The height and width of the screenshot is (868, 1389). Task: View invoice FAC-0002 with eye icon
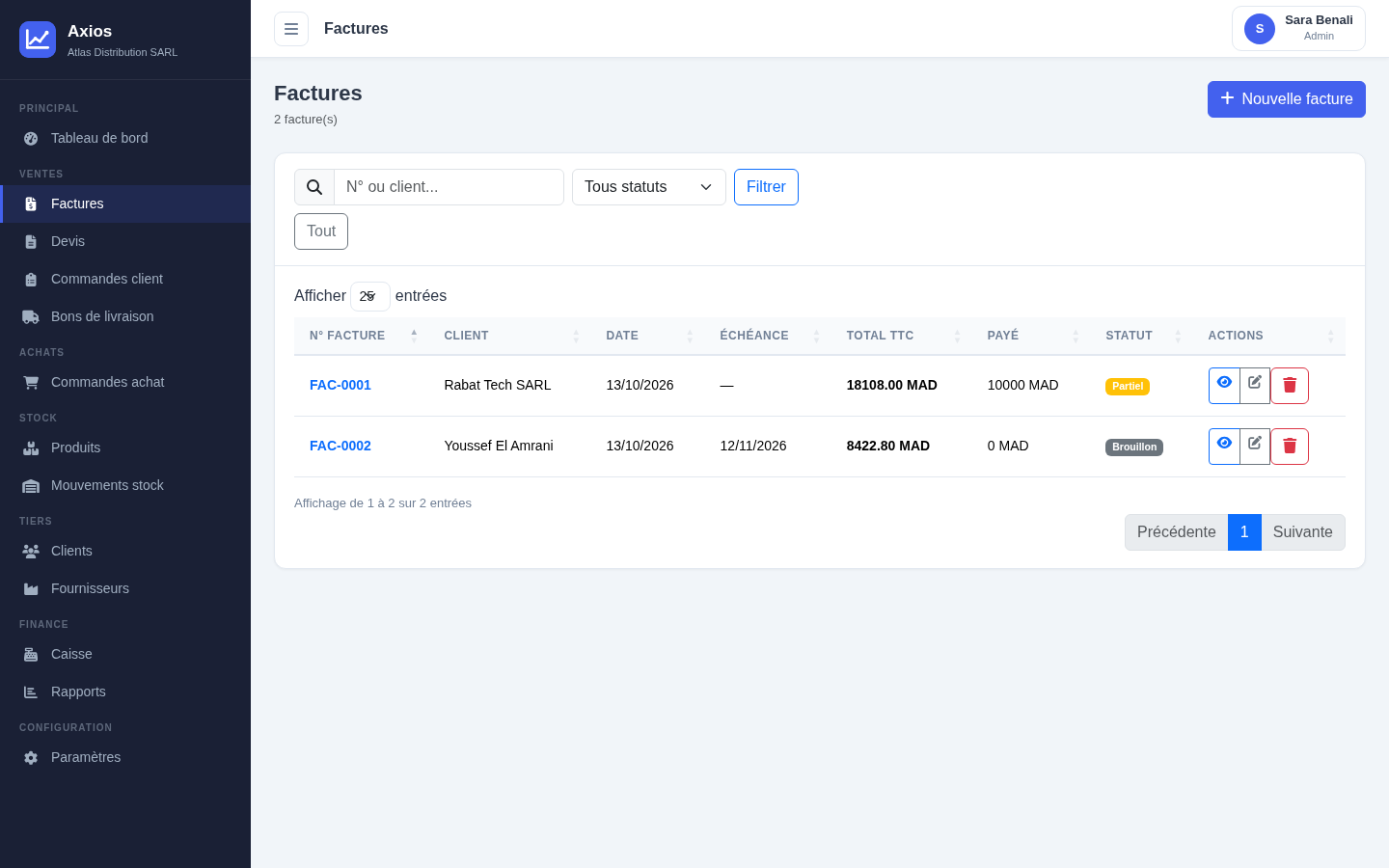1224,447
